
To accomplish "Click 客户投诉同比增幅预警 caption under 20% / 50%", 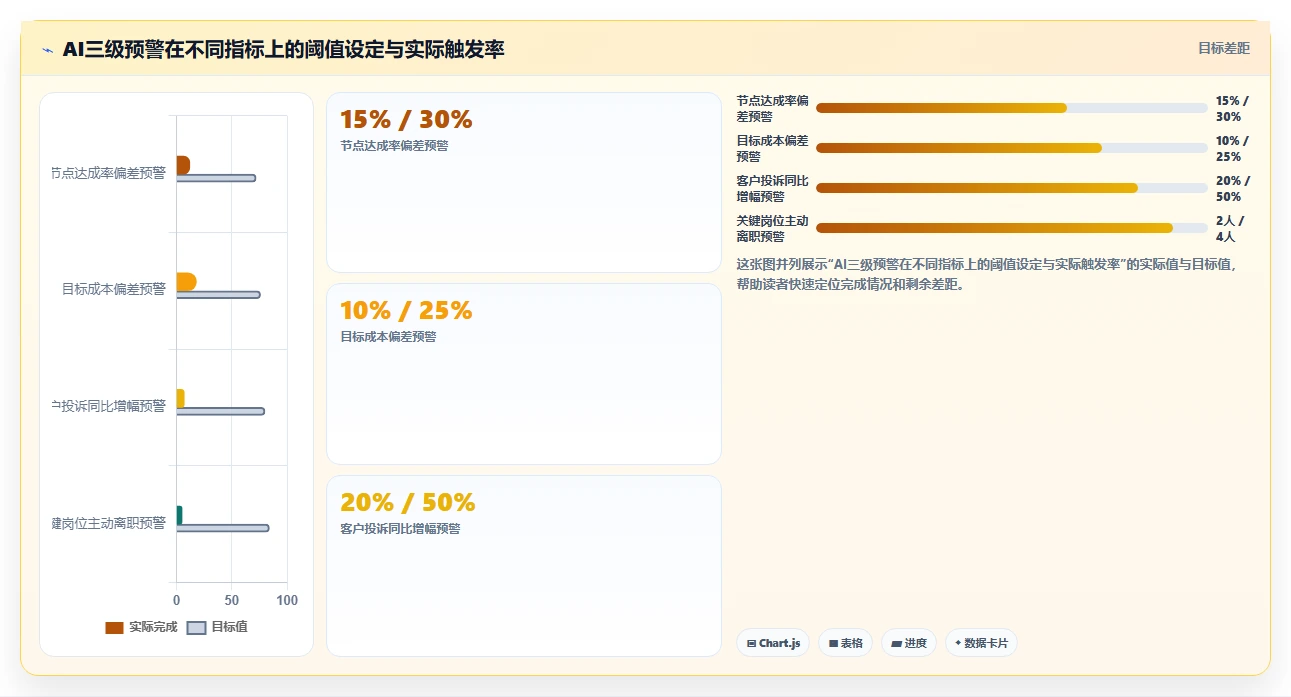I will 400,528.
